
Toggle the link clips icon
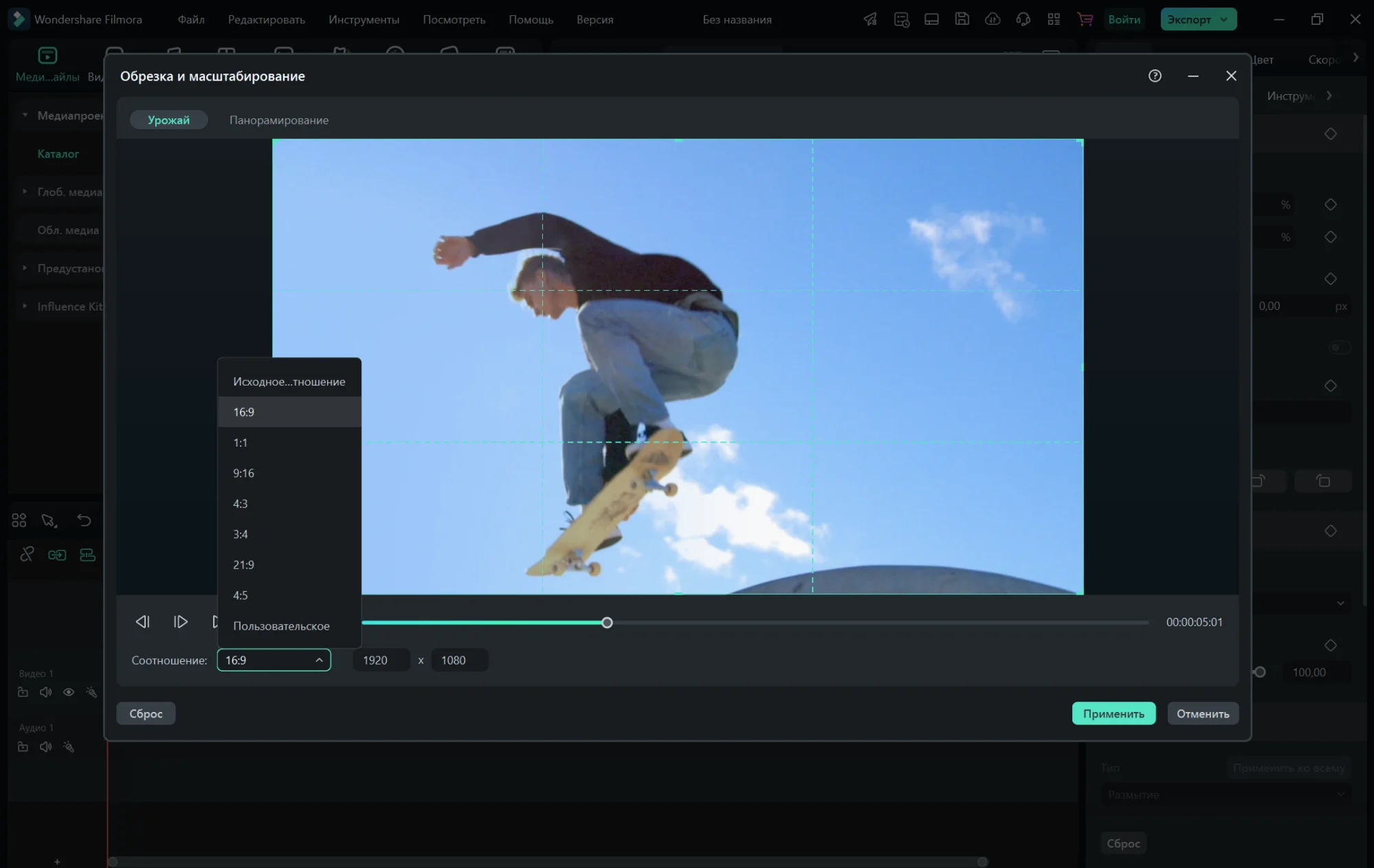[27, 554]
